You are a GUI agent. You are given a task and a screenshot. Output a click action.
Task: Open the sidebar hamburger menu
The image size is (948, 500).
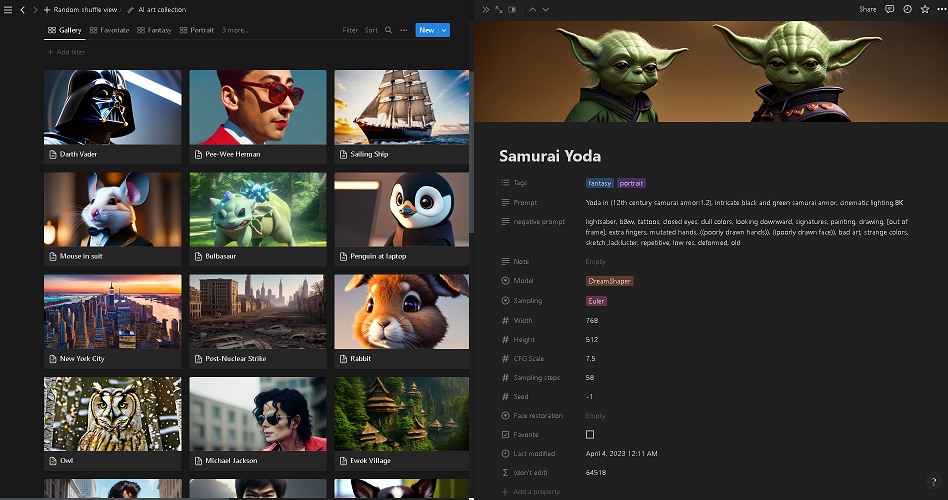pyautogui.click(x=8, y=10)
